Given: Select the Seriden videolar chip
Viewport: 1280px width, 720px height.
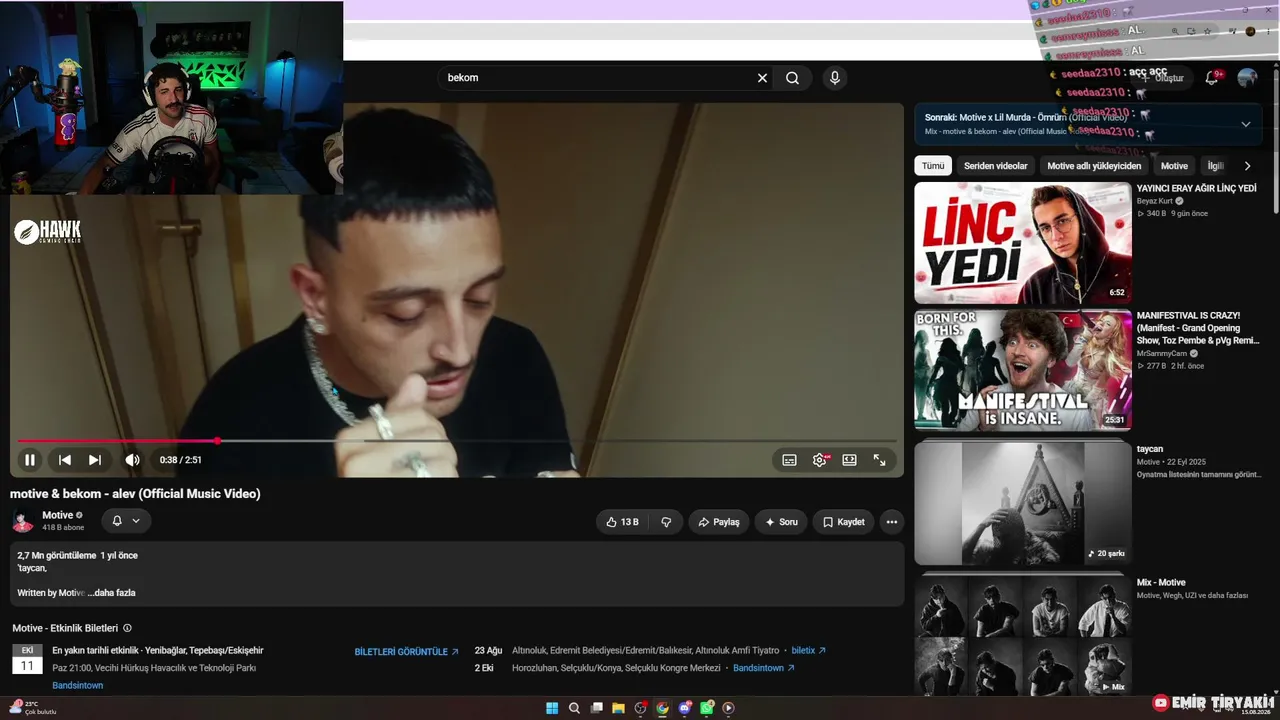Looking at the screenshot, I should 995,166.
